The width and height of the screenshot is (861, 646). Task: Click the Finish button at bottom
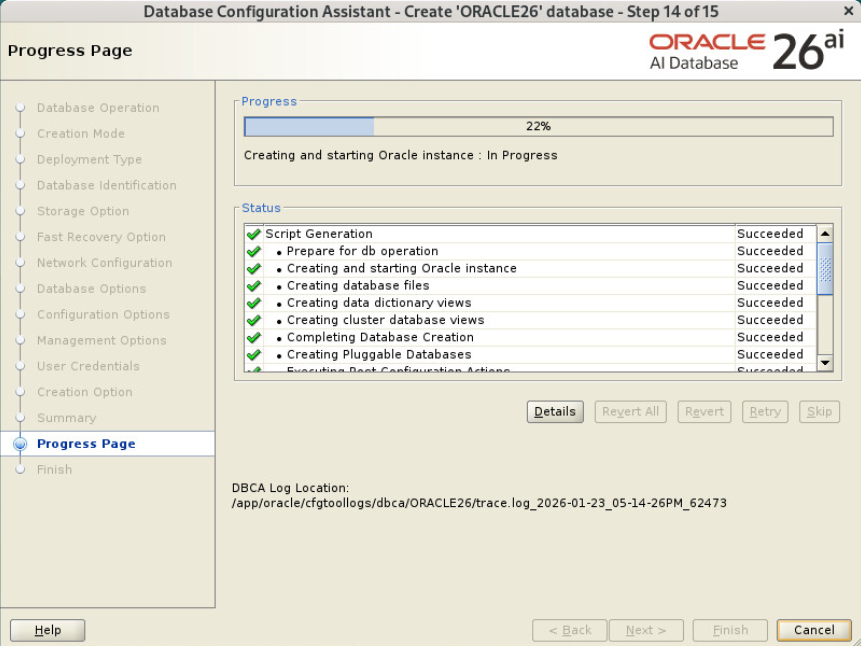730,630
